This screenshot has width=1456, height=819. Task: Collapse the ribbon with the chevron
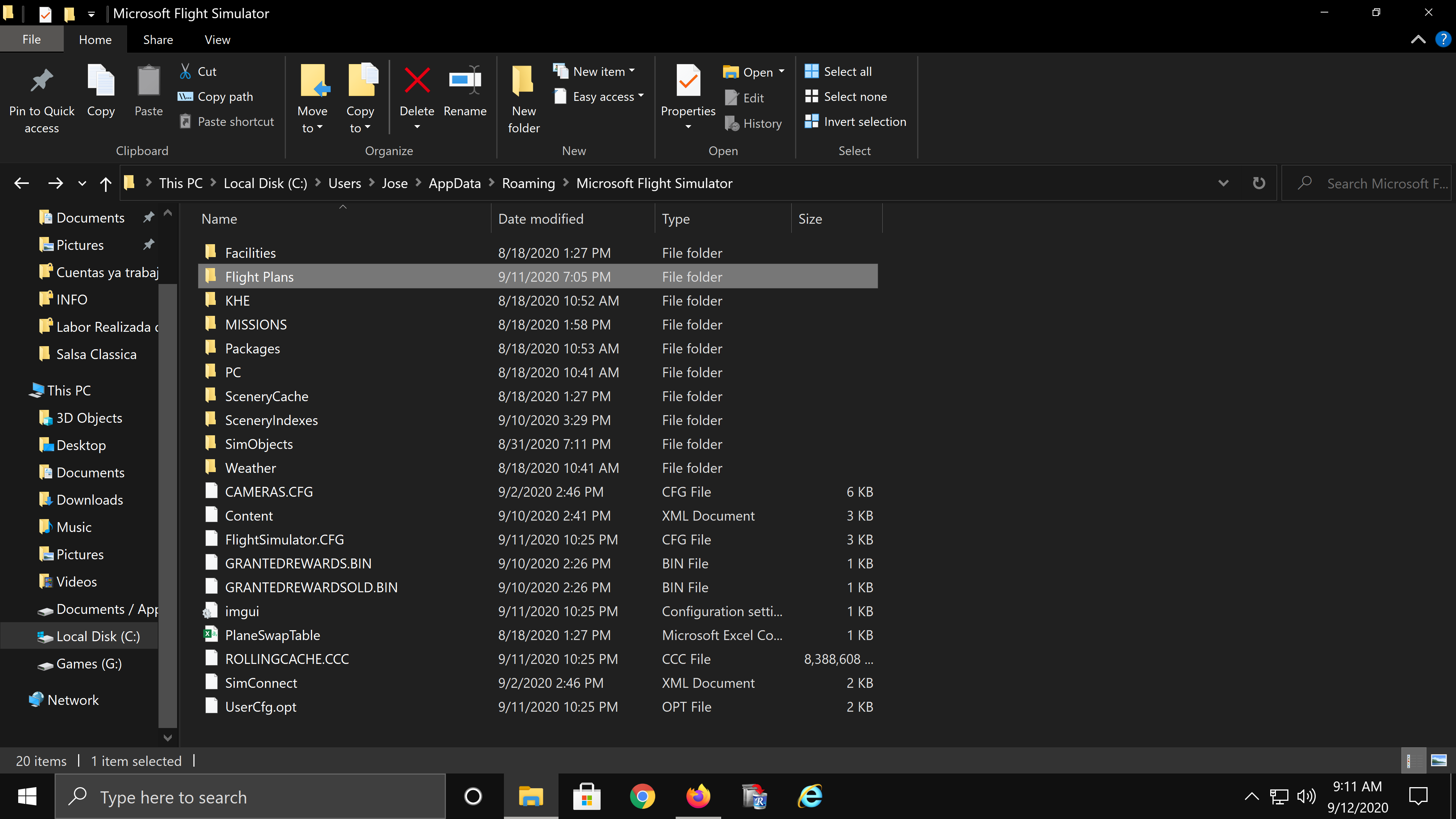click(1418, 39)
